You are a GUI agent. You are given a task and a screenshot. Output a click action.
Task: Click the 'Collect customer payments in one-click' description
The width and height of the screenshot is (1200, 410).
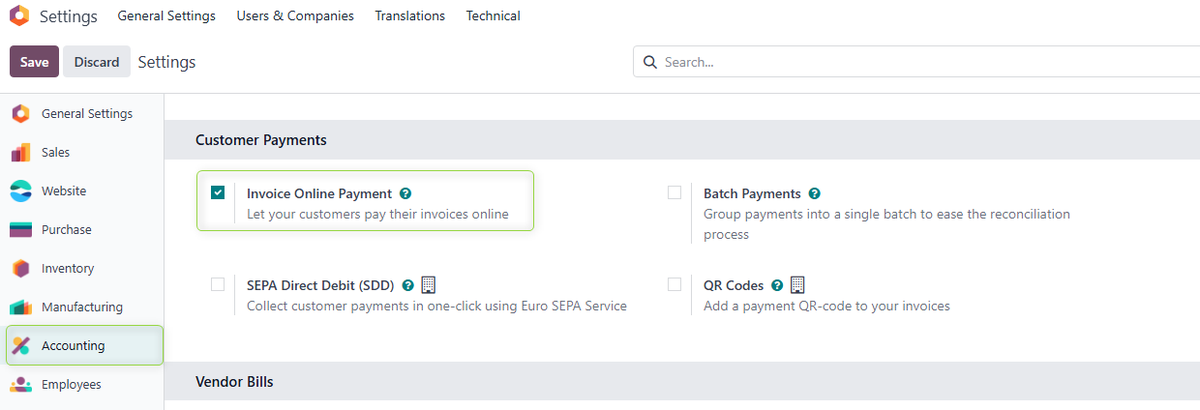437,306
